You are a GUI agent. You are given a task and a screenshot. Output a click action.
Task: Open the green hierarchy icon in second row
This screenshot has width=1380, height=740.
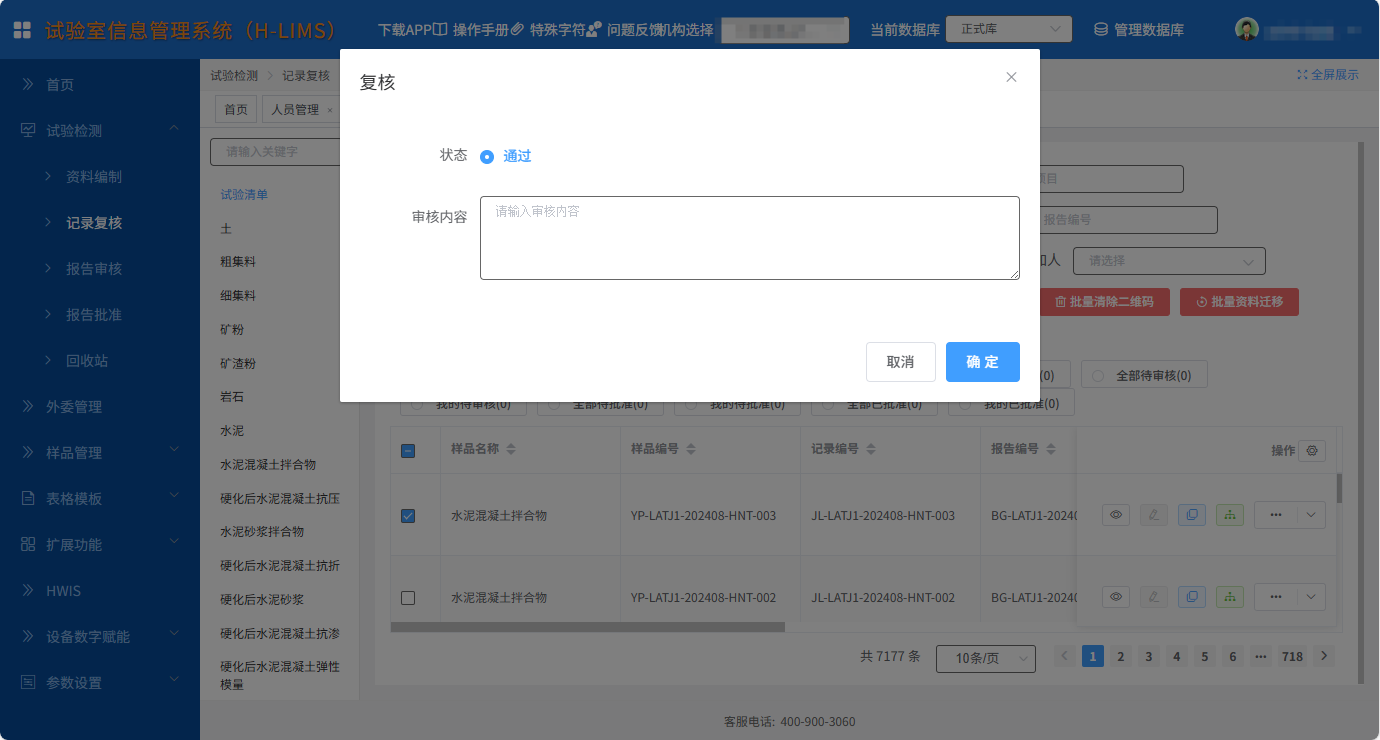[1230, 597]
